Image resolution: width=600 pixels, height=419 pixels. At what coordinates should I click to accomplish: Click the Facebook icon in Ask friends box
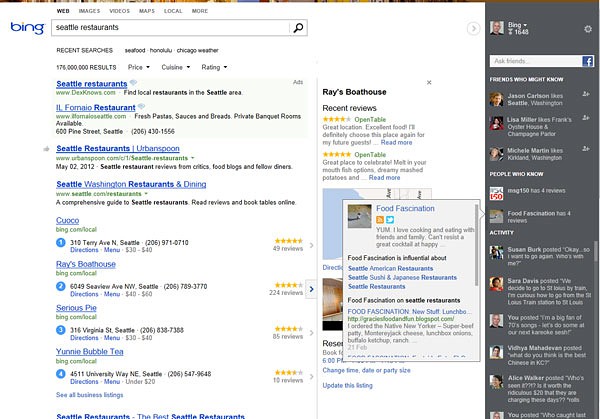pos(588,62)
